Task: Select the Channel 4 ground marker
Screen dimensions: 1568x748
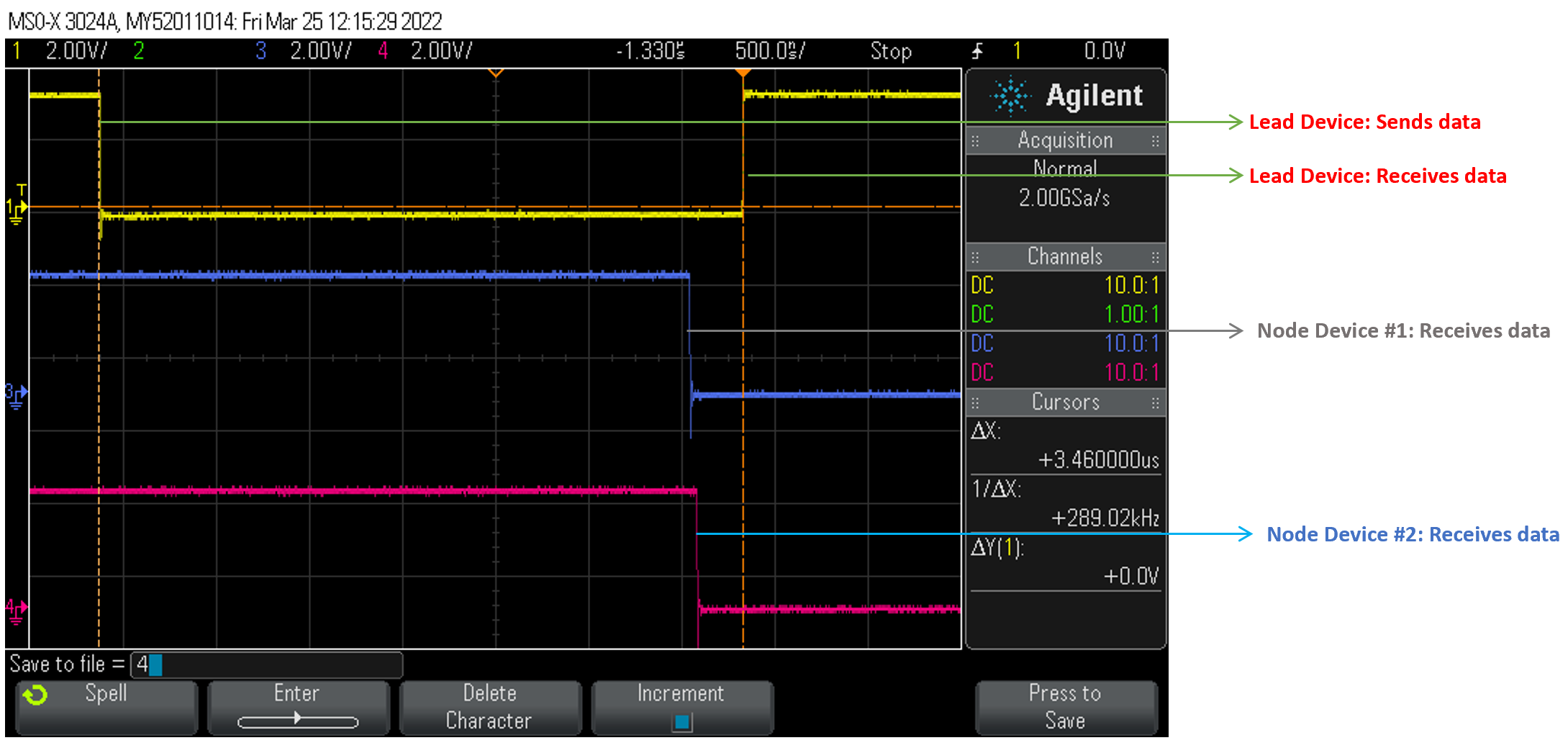Action: (x=16, y=610)
